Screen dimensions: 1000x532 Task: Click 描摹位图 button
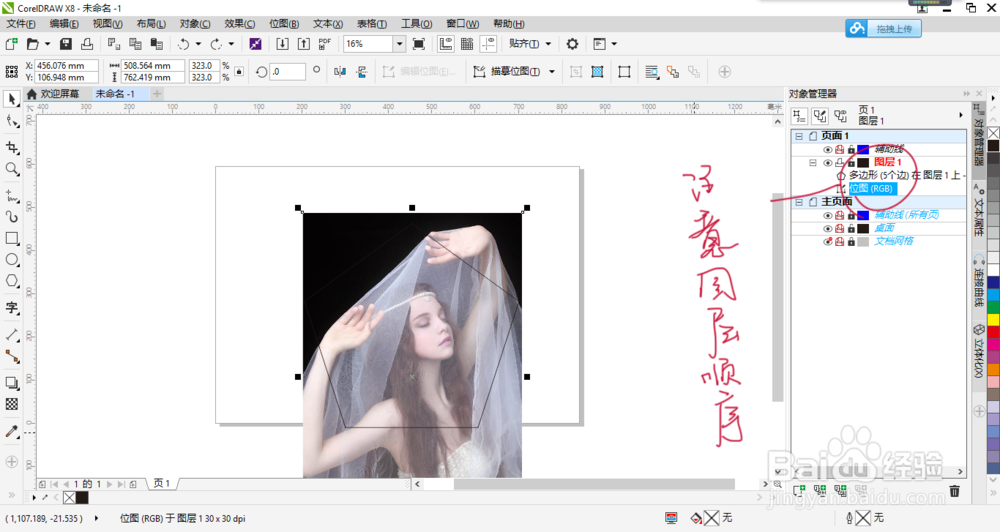tap(507, 71)
